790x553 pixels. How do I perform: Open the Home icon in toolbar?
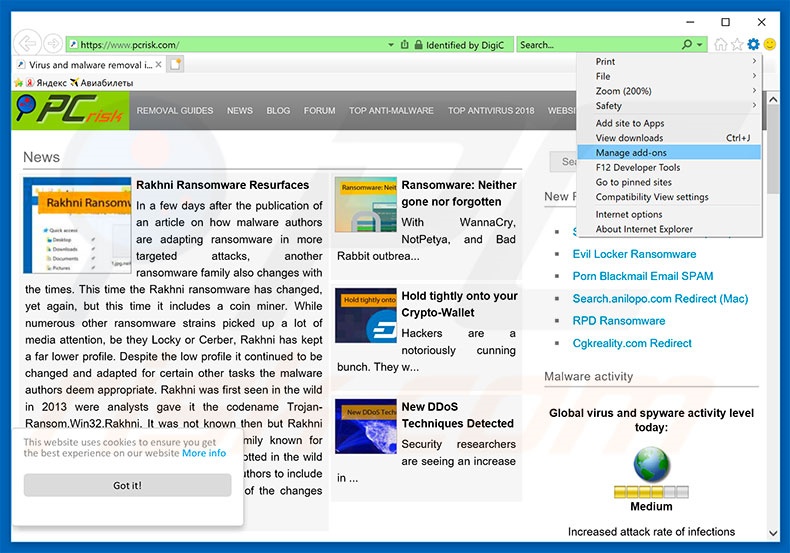721,45
